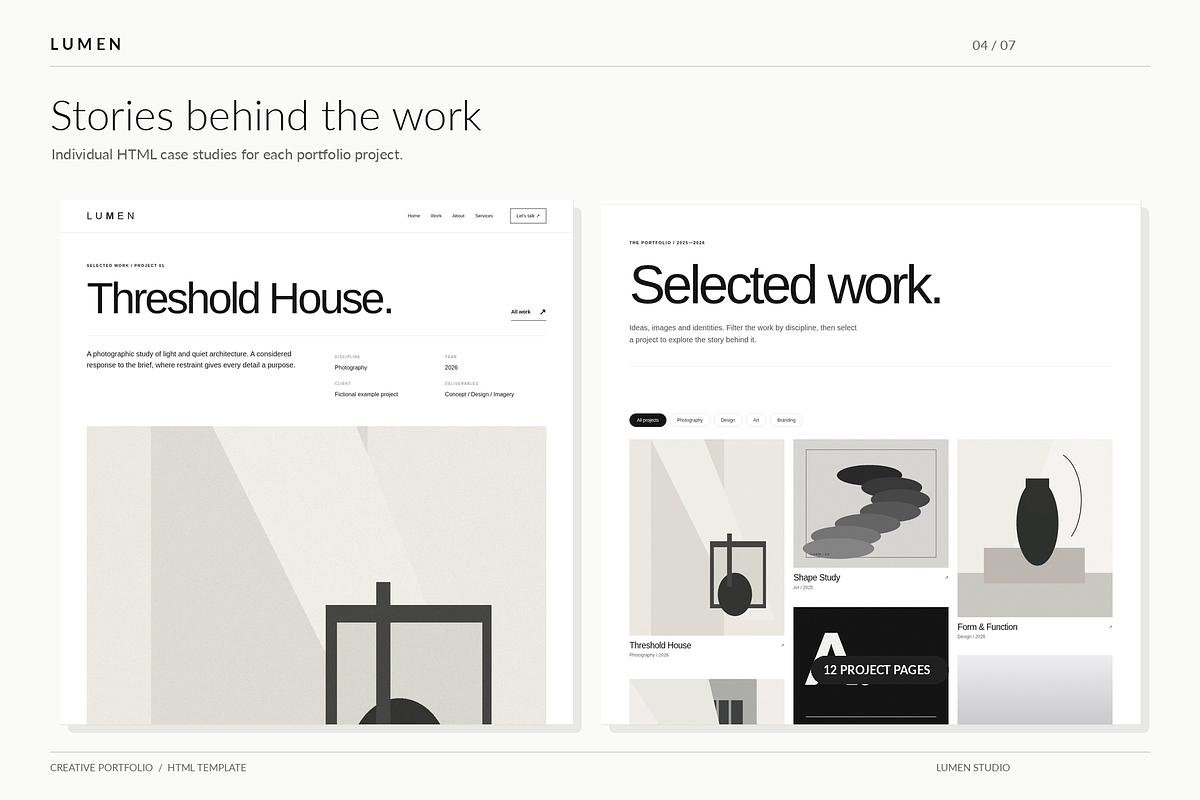Click the Threshold House hero image

point(316,575)
